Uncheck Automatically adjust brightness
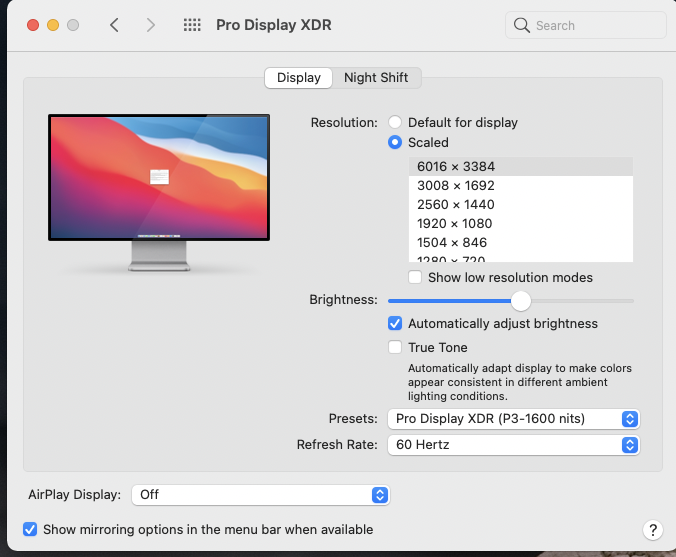The image size is (676, 557). click(x=394, y=323)
